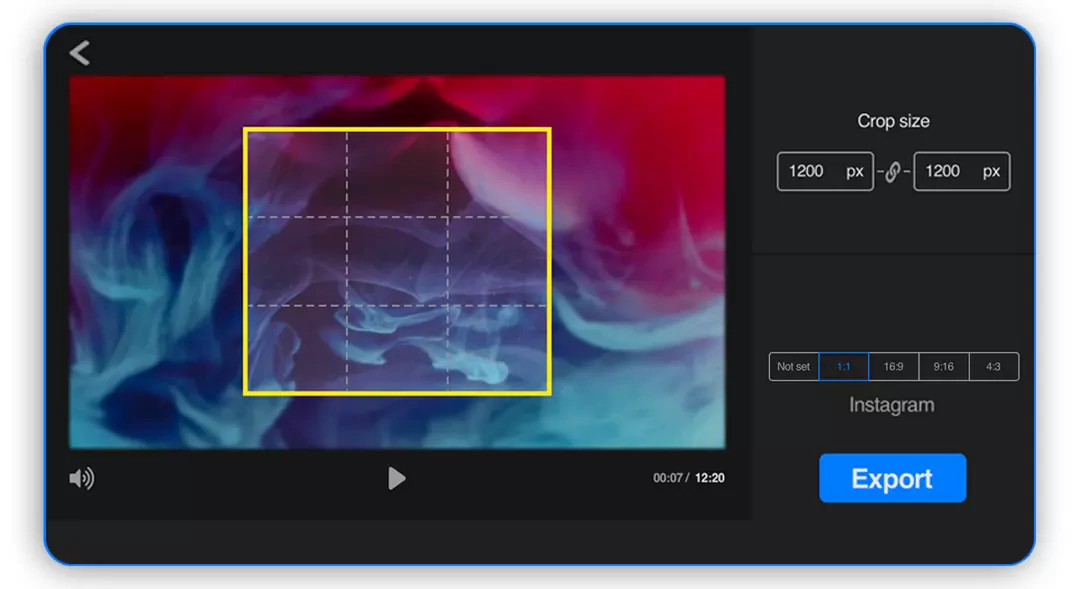Click the crop height field showing 1200

coord(961,171)
